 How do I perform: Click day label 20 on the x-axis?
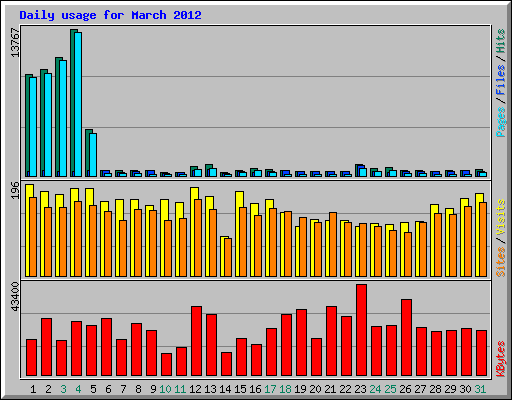(x=315, y=389)
